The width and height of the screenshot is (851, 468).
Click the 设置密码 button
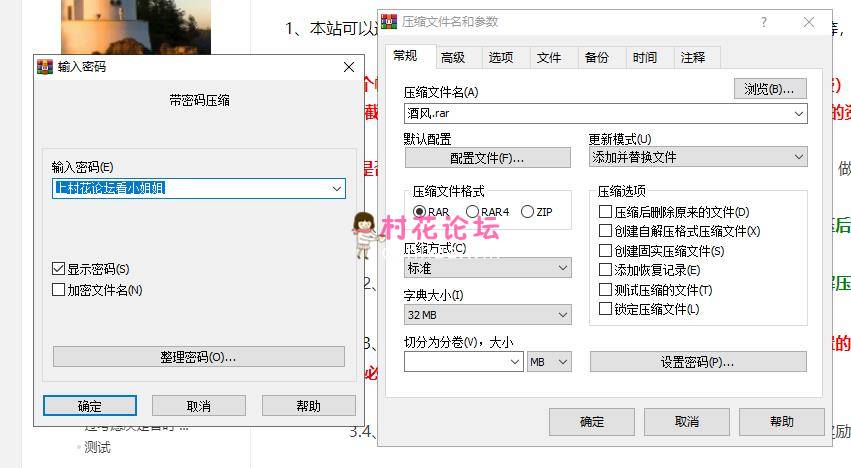pyautogui.click(x=697, y=362)
